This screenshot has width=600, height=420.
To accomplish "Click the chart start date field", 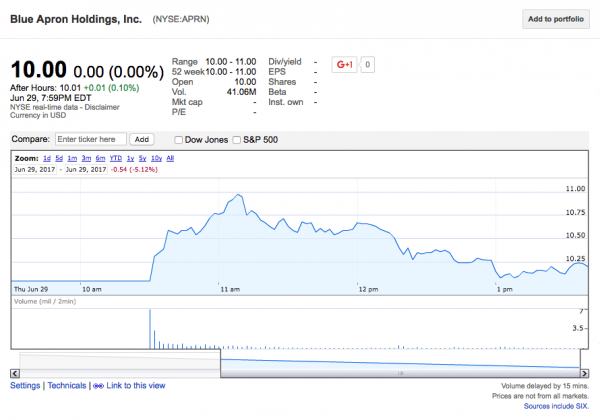I will click(35, 169).
